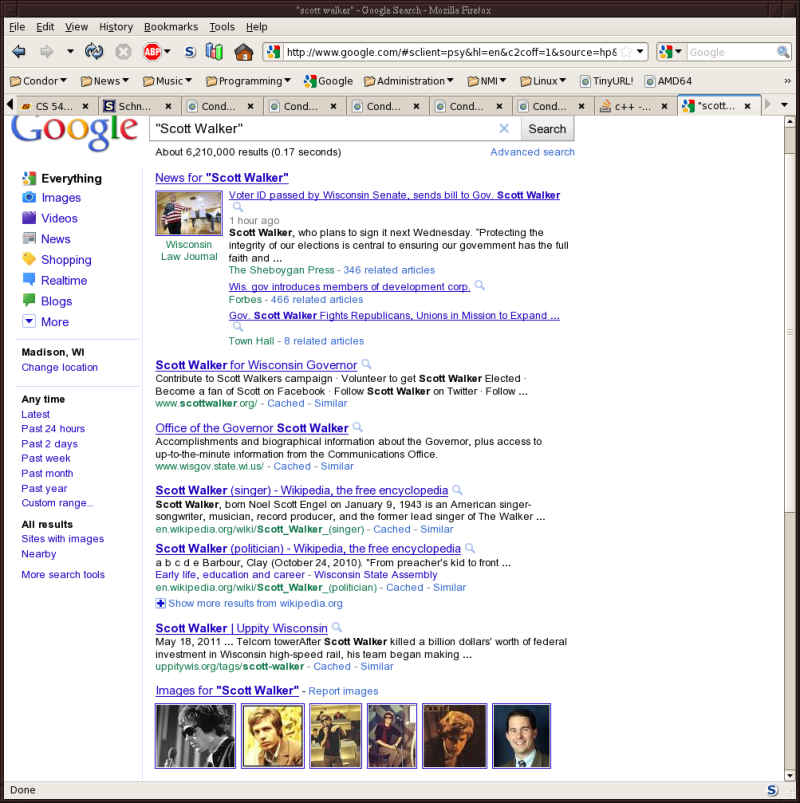Close the c++ tab
800x803 pixels.
[664, 106]
